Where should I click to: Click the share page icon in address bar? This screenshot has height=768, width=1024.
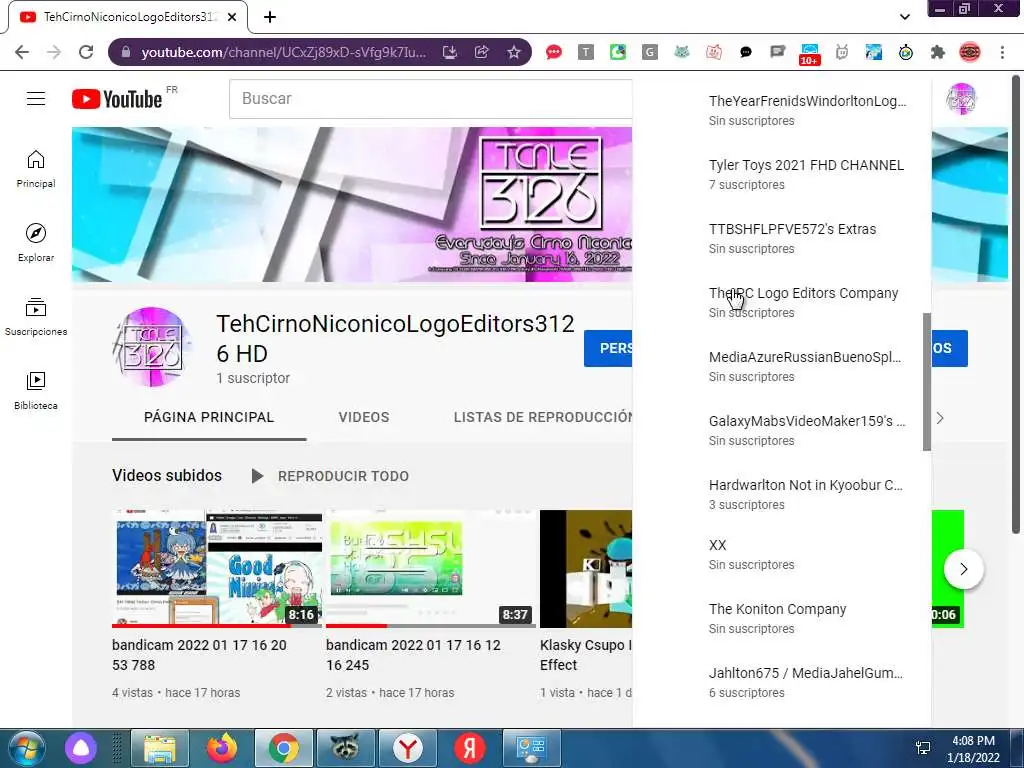click(482, 52)
